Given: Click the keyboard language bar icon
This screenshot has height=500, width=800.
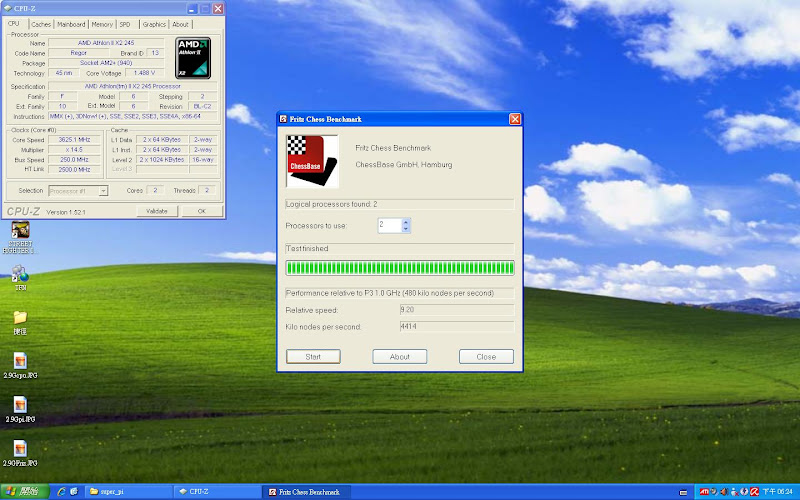Looking at the screenshot, I should pos(683,493).
